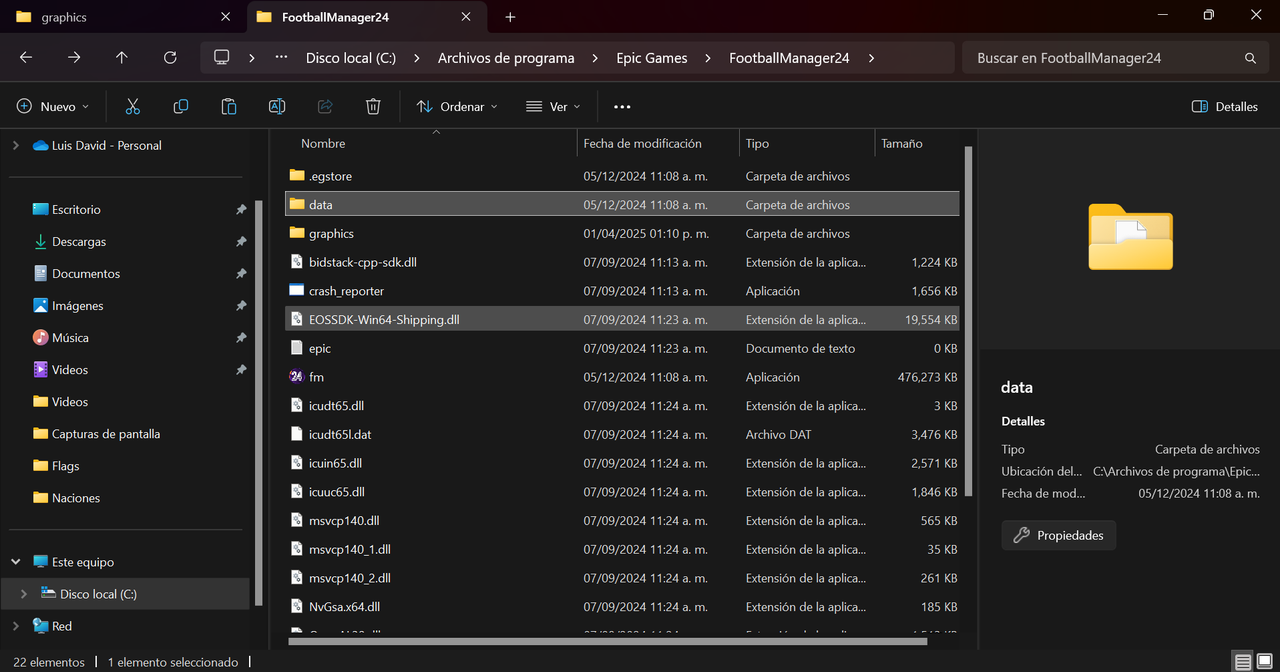Click the Rename icon in toolbar
This screenshot has height=672, width=1280.
(x=277, y=106)
